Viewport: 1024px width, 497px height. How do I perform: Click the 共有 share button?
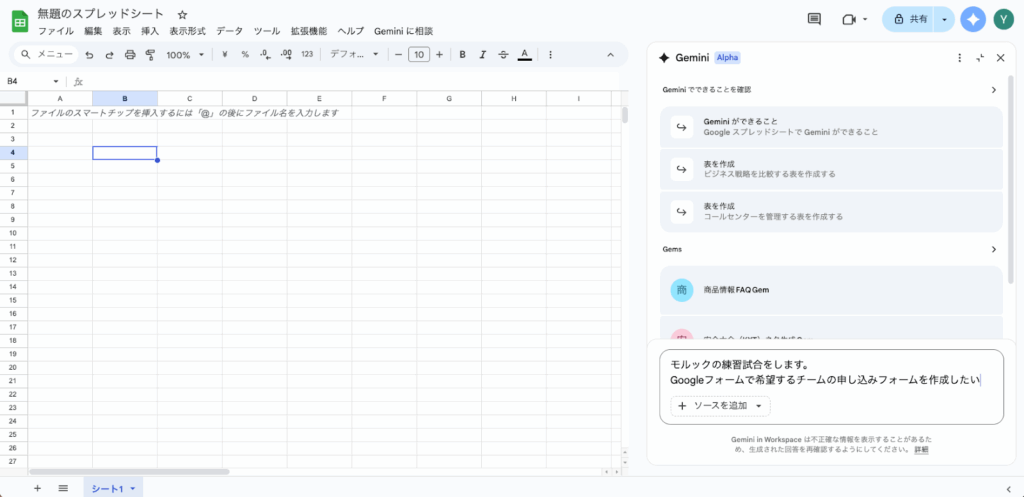[x=908, y=19]
